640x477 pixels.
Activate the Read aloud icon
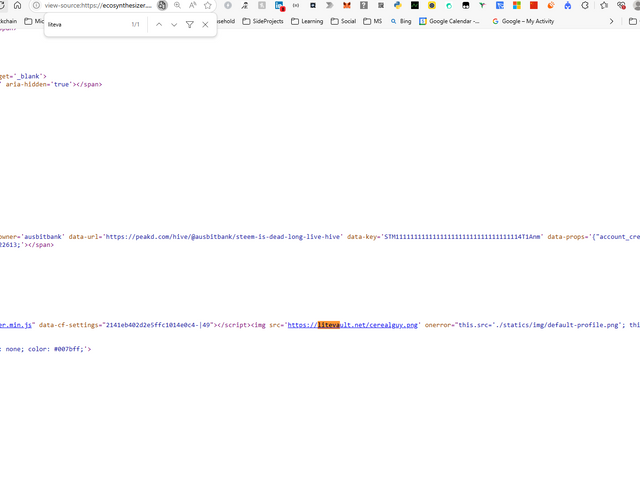192,5
